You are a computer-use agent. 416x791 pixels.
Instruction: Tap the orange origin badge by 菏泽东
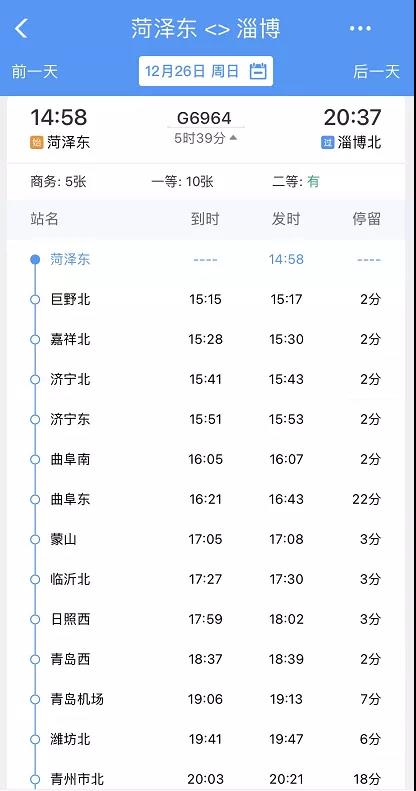37,143
